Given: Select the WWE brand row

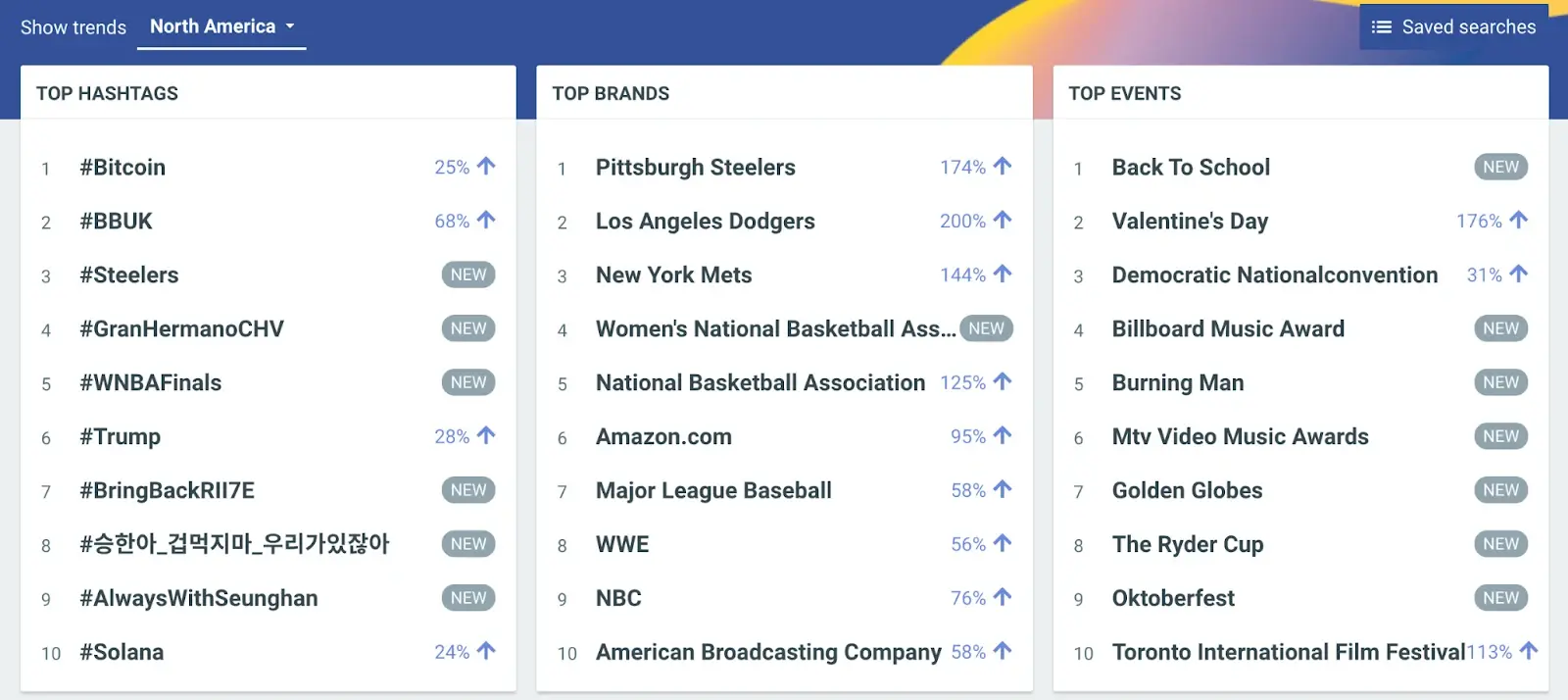Looking at the screenshot, I should point(622,544).
